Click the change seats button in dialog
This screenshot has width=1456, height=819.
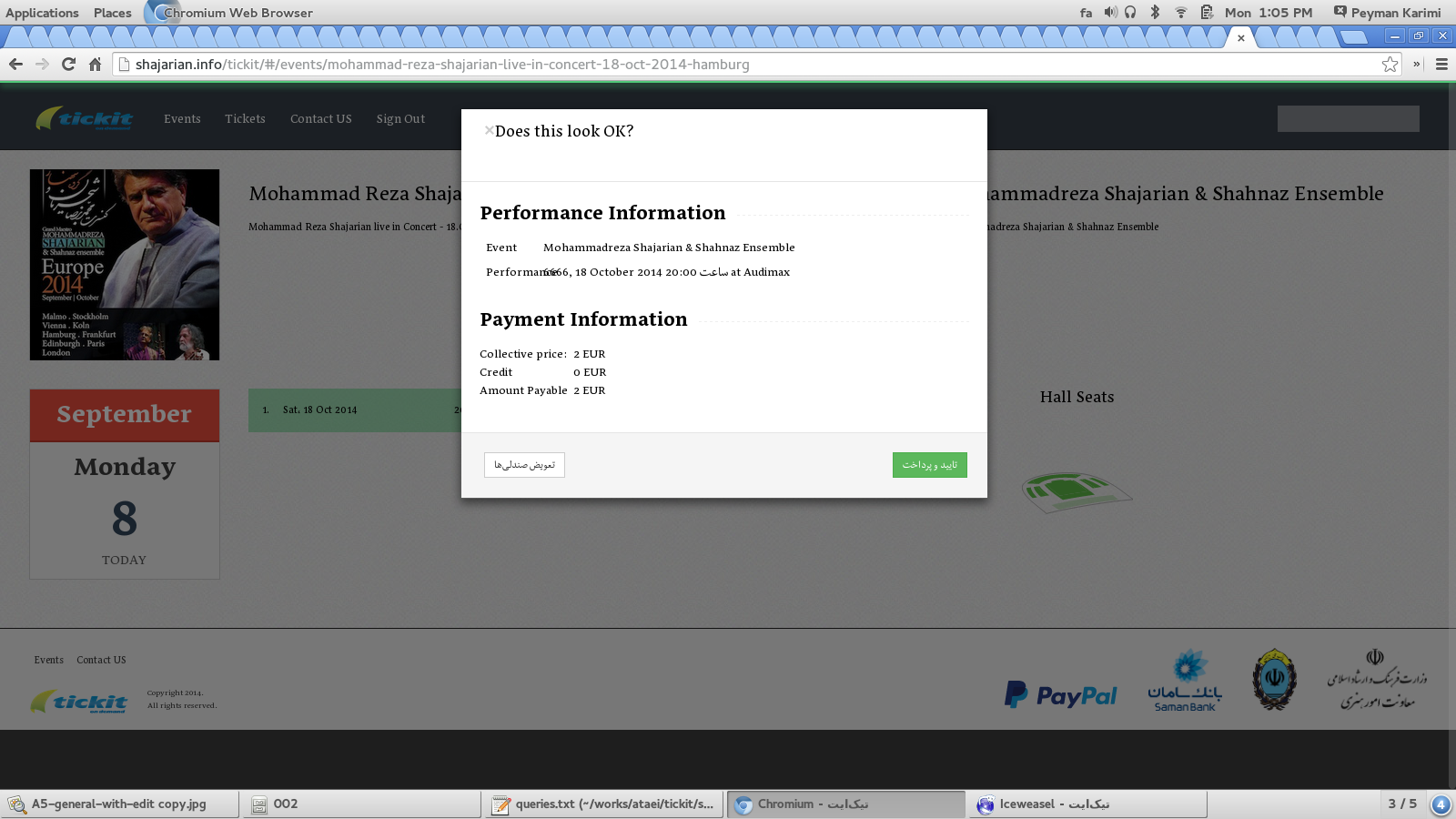[524, 465]
